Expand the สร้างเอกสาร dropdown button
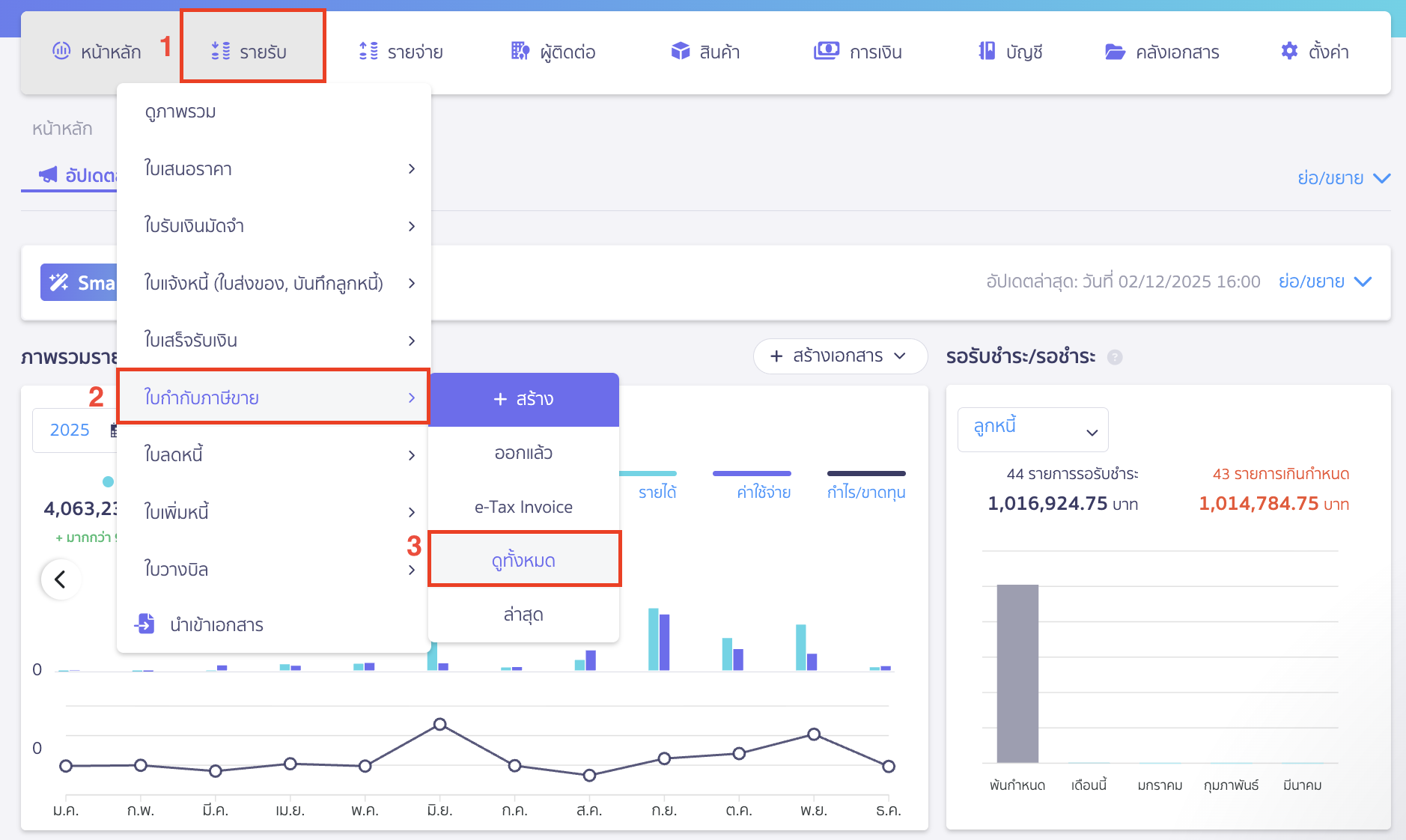 click(839, 356)
